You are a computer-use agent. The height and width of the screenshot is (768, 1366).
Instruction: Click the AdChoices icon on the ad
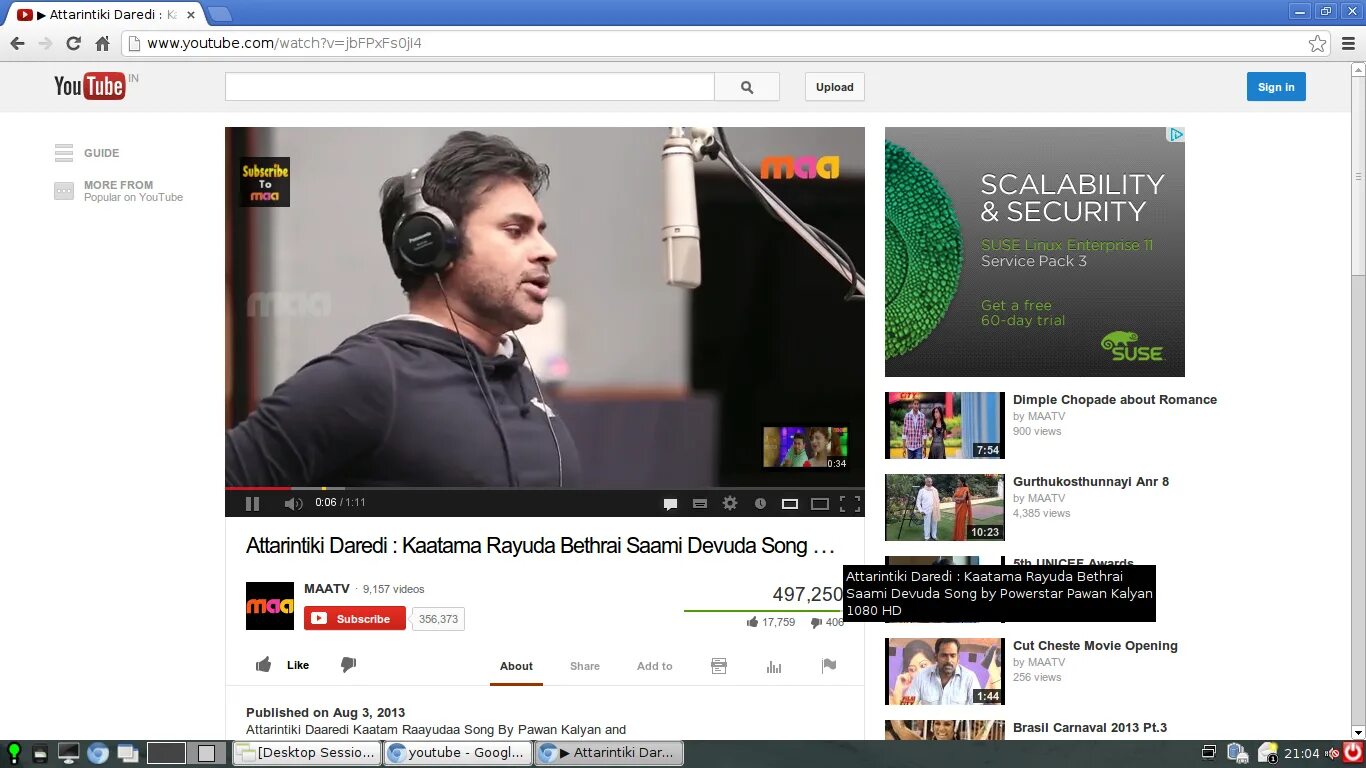tap(1177, 134)
